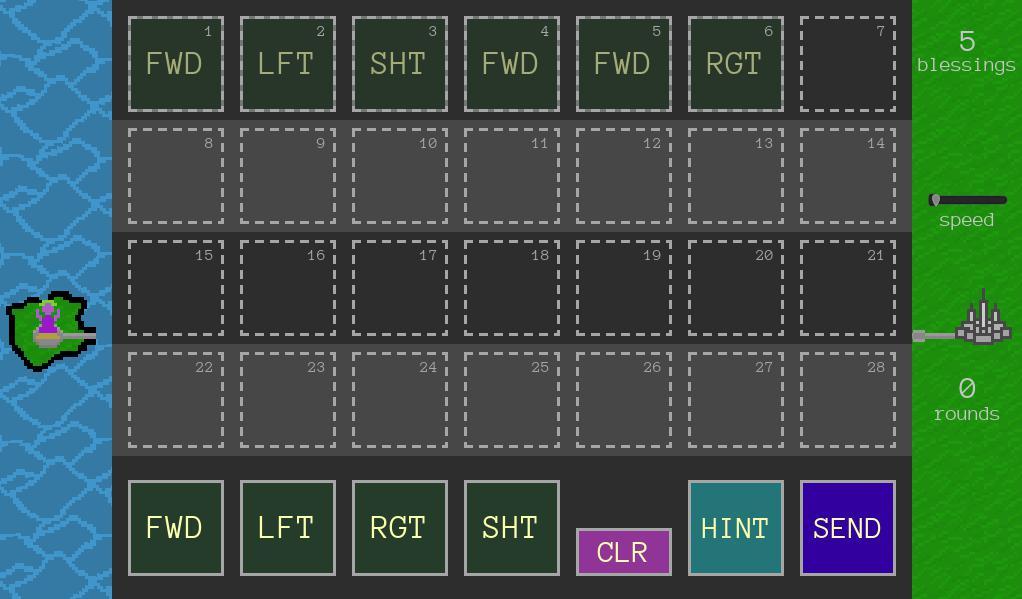Select program slot 6 containing RGT
This screenshot has height=599, width=1022.
pyautogui.click(x=735, y=64)
